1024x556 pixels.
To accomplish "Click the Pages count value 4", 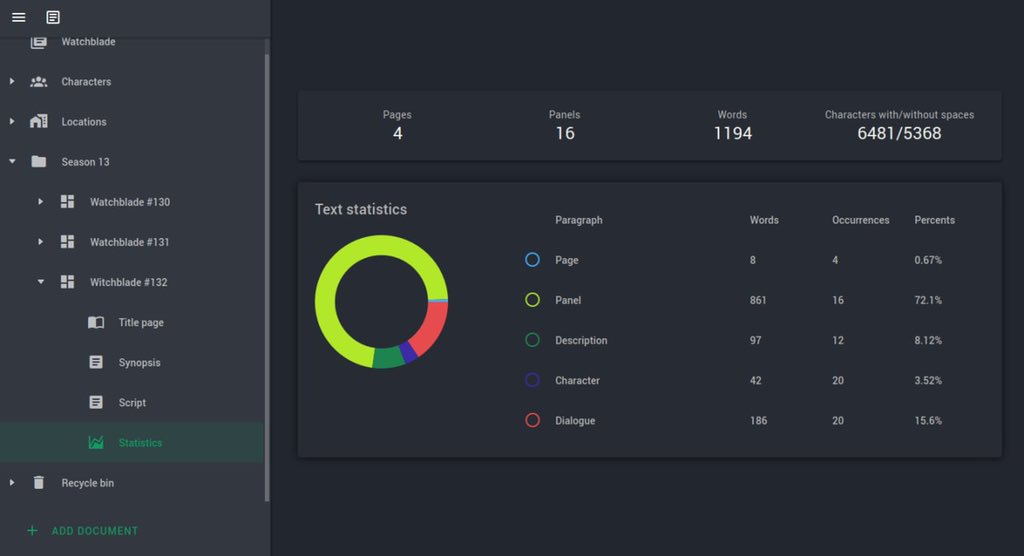I will pyautogui.click(x=397, y=133).
